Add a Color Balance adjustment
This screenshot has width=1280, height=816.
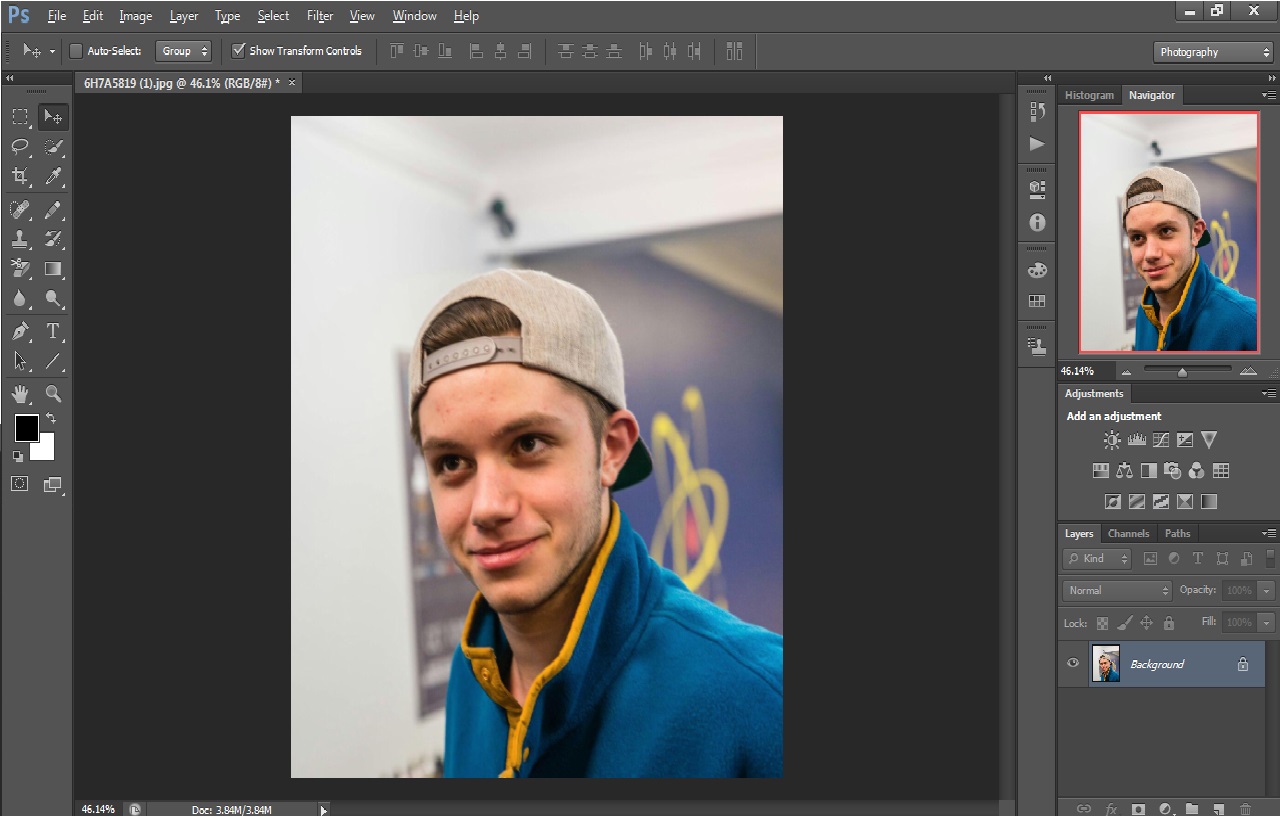click(x=1124, y=471)
